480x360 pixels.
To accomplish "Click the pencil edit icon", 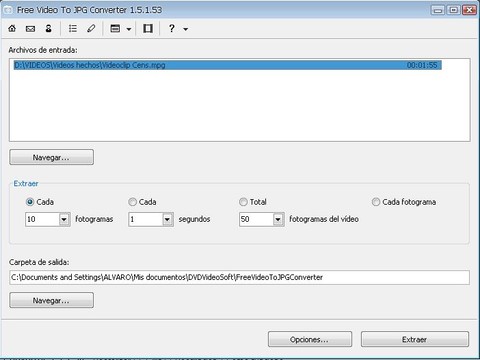I will [x=91, y=29].
